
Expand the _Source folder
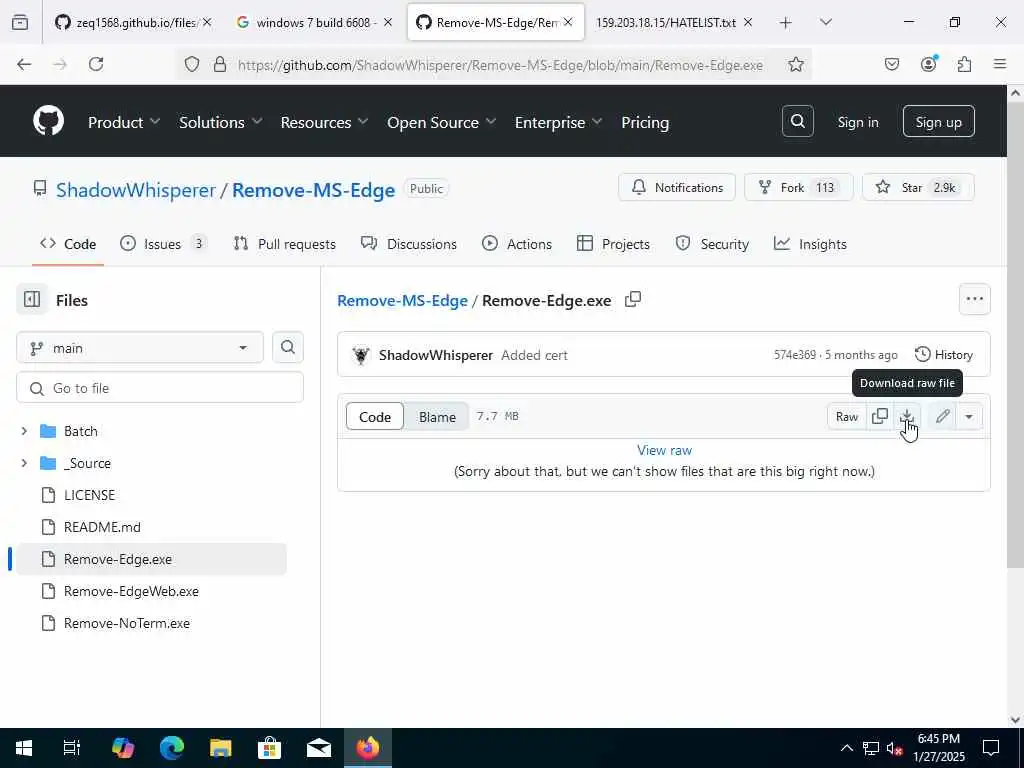[24, 463]
